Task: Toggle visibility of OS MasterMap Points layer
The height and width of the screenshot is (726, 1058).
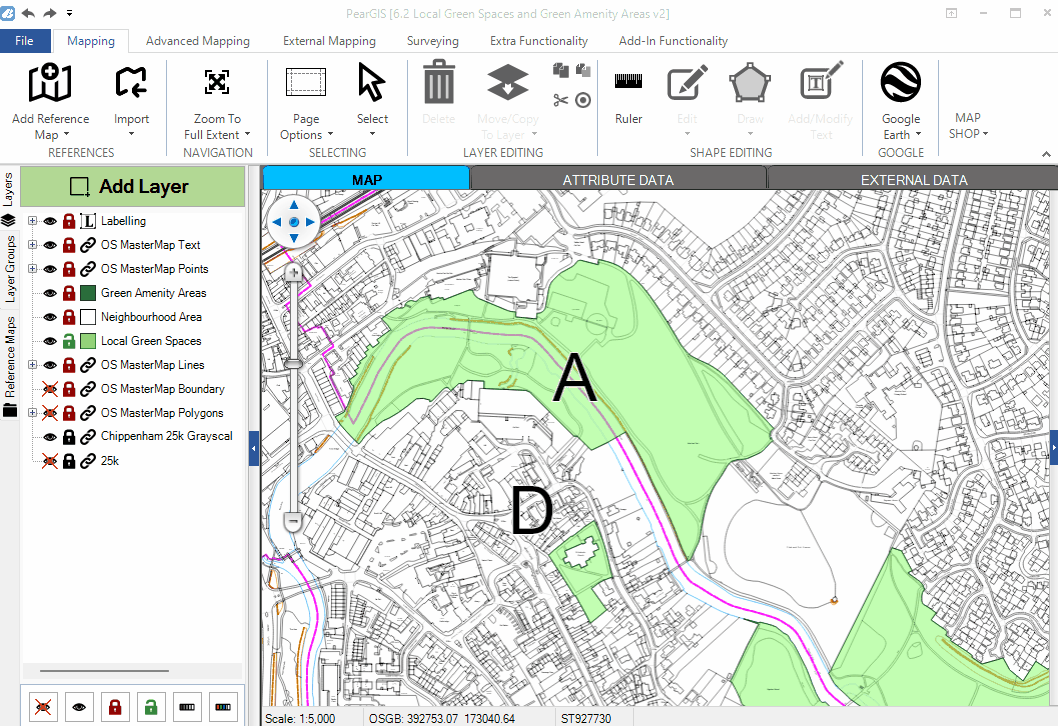Action: point(50,269)
